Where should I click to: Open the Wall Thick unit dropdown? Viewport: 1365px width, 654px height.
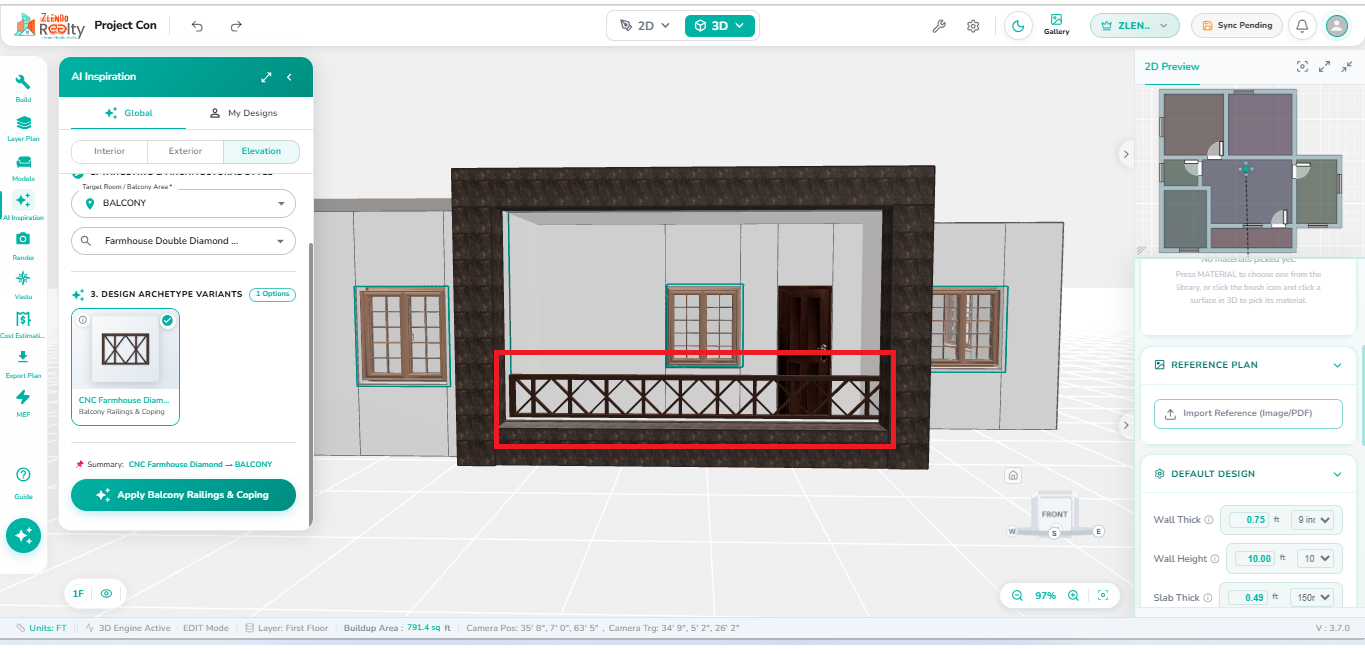tap(1313, 520)
